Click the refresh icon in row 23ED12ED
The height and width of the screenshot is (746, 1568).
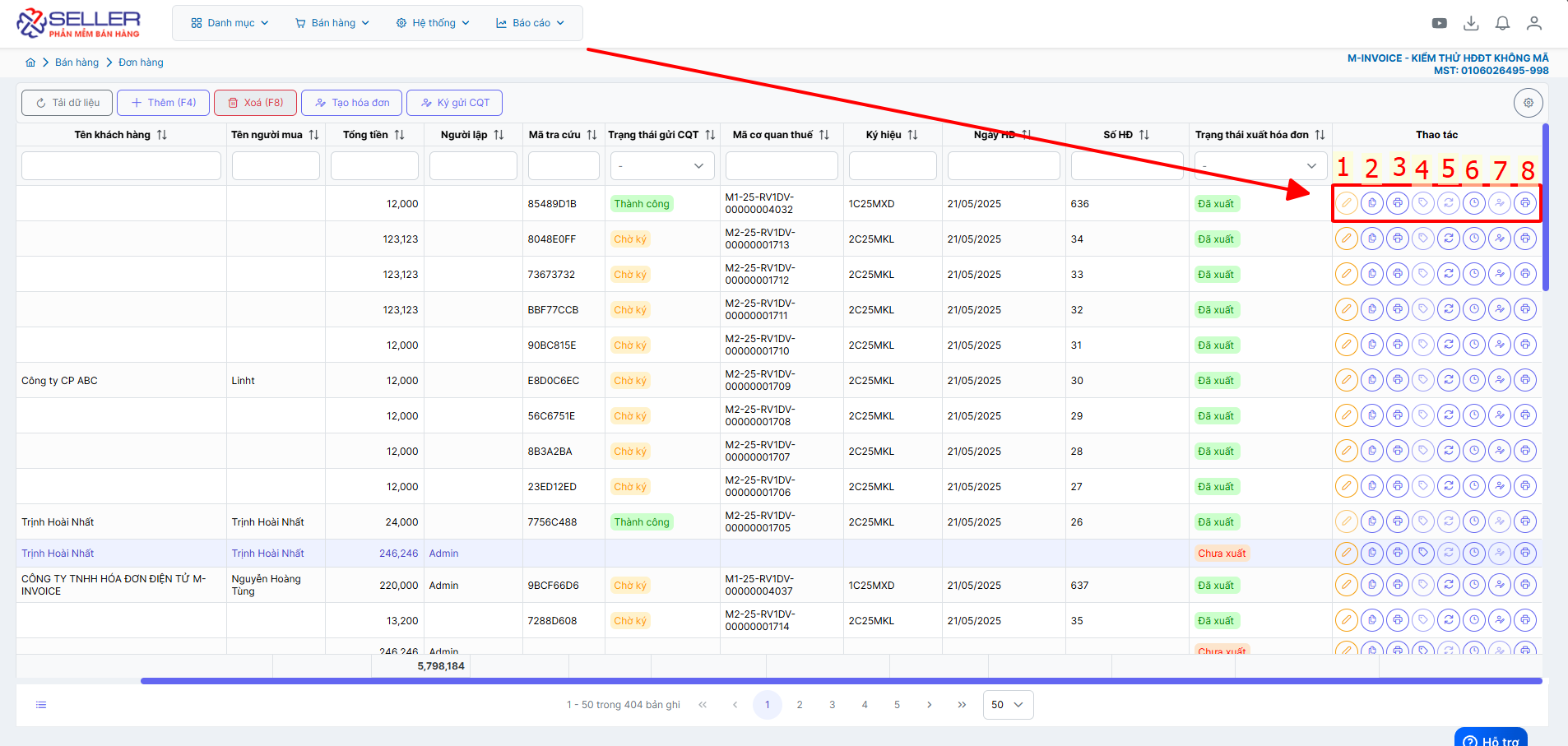[x=1448, y=486]
